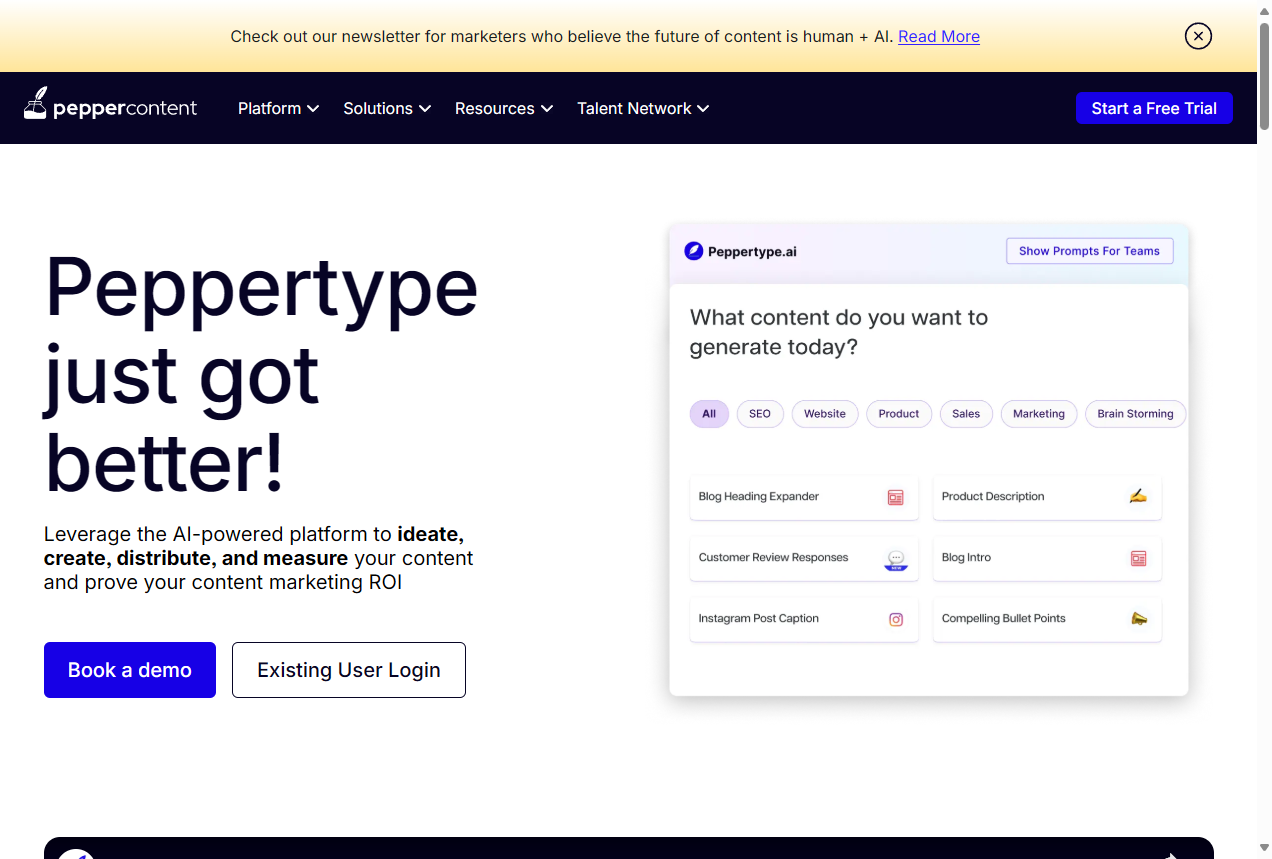Image resolution: width=1272 pixels, height=859 pixels.
Task: Click the Peppertype.ai circular logo icon
Action: [692, 251]
